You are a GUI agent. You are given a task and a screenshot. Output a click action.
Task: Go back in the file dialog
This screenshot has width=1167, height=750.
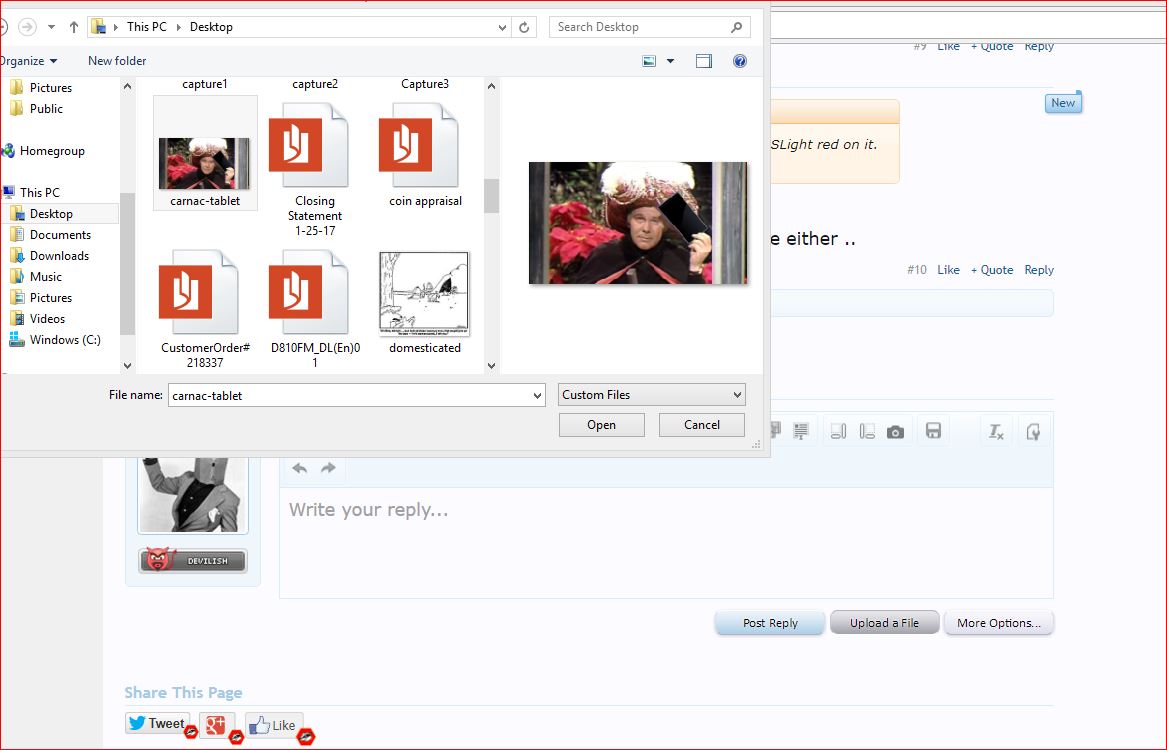2,27
